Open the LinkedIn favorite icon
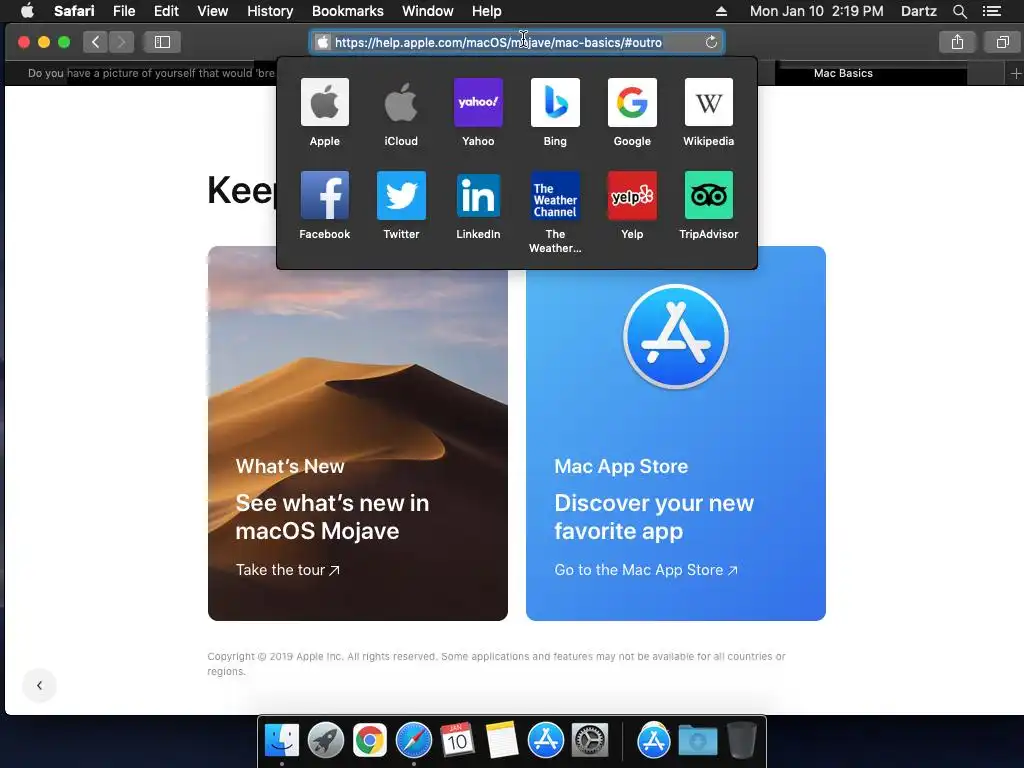This screenshot has width=1024, height=768. (478, 195)
